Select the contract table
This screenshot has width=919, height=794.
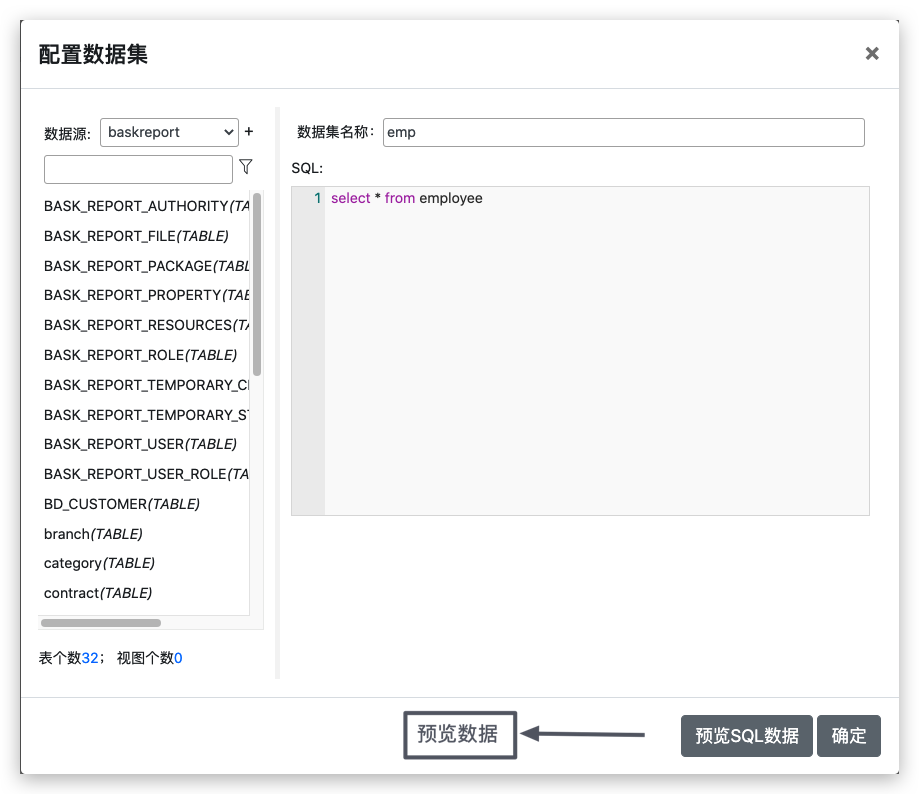click(x=98, y=593)
